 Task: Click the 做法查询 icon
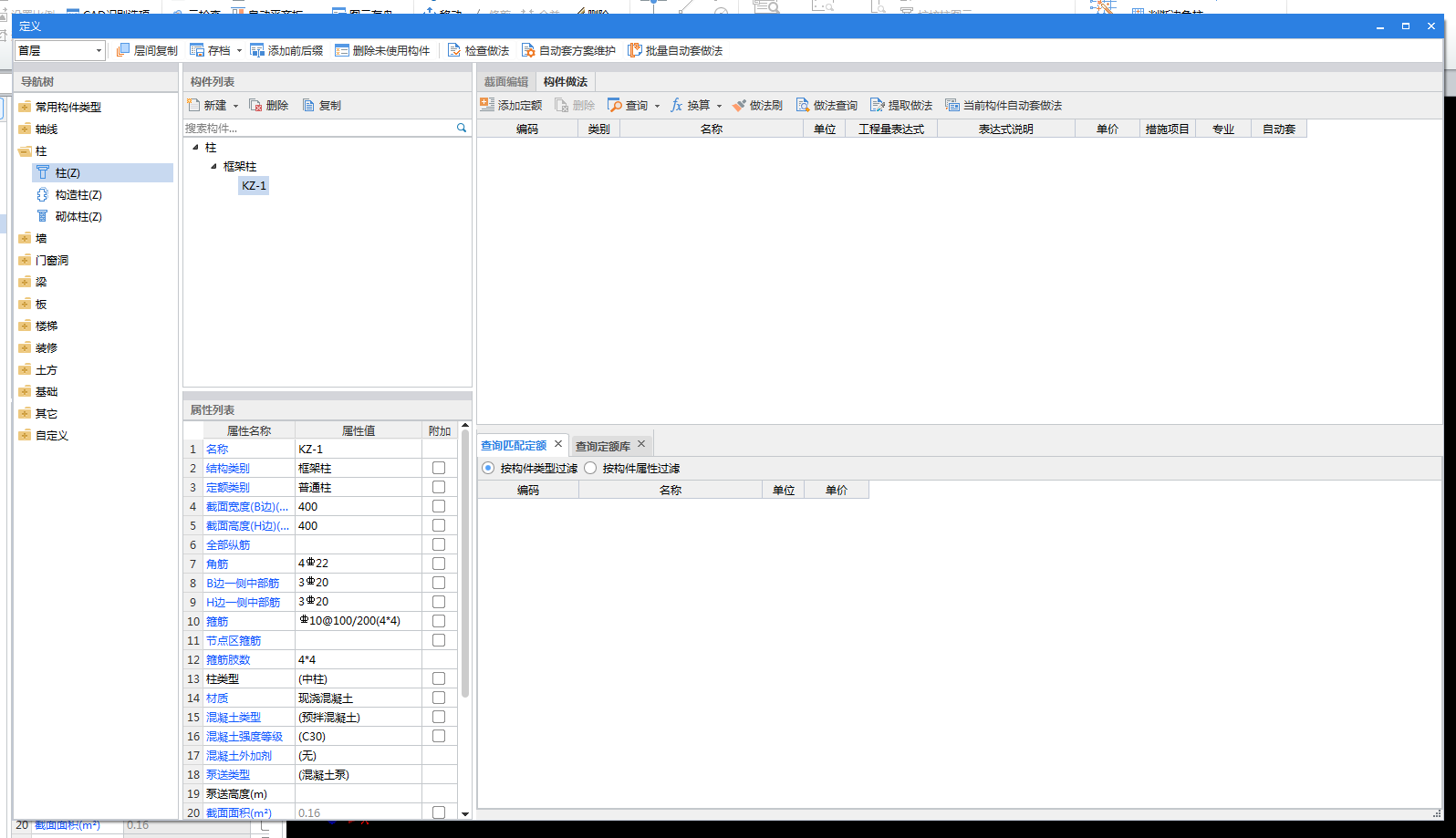point(803,105)
